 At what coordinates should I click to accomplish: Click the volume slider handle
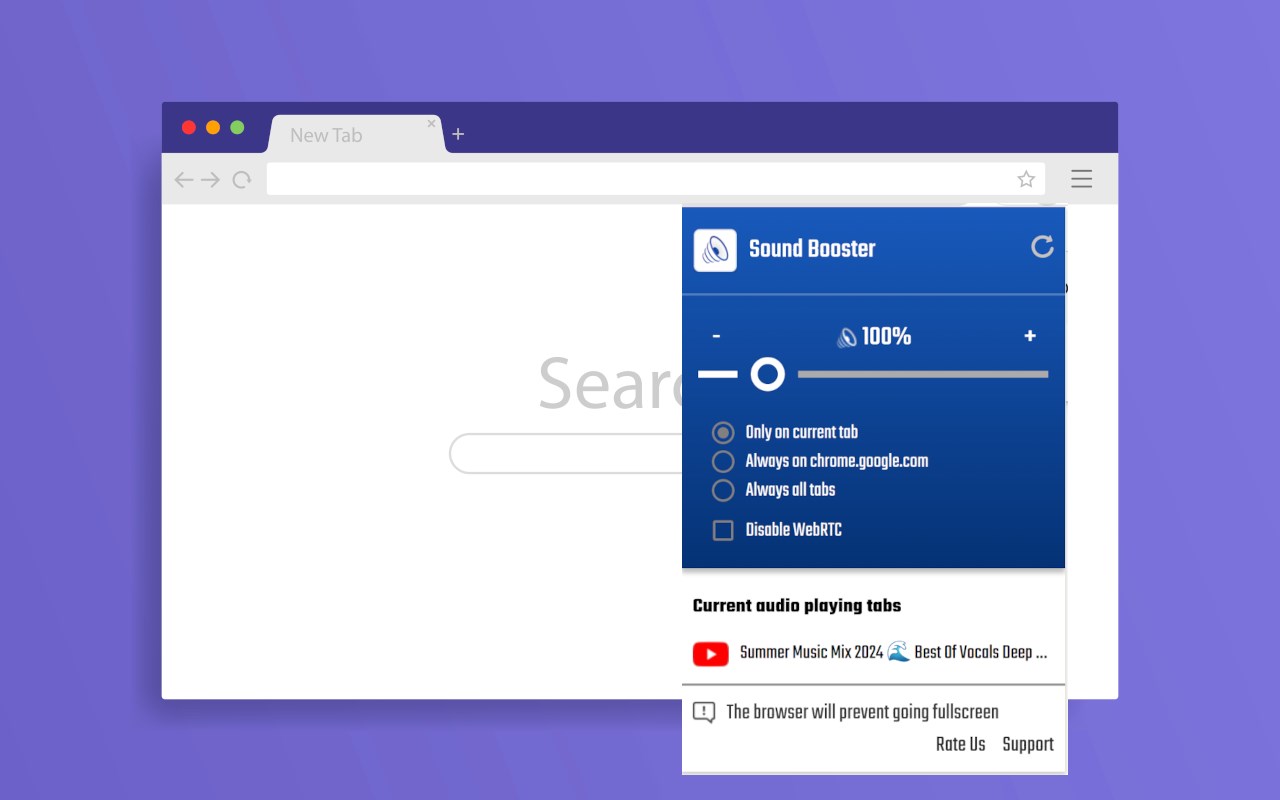pyautogui.click(x=767, y=374)
